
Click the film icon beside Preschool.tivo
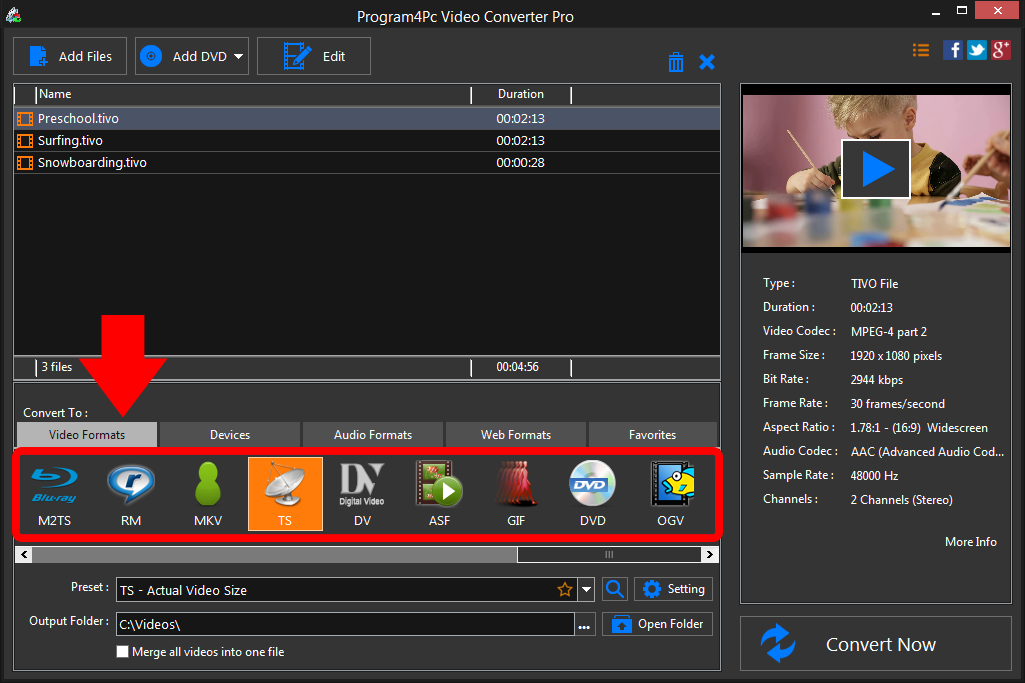point(25,119)
